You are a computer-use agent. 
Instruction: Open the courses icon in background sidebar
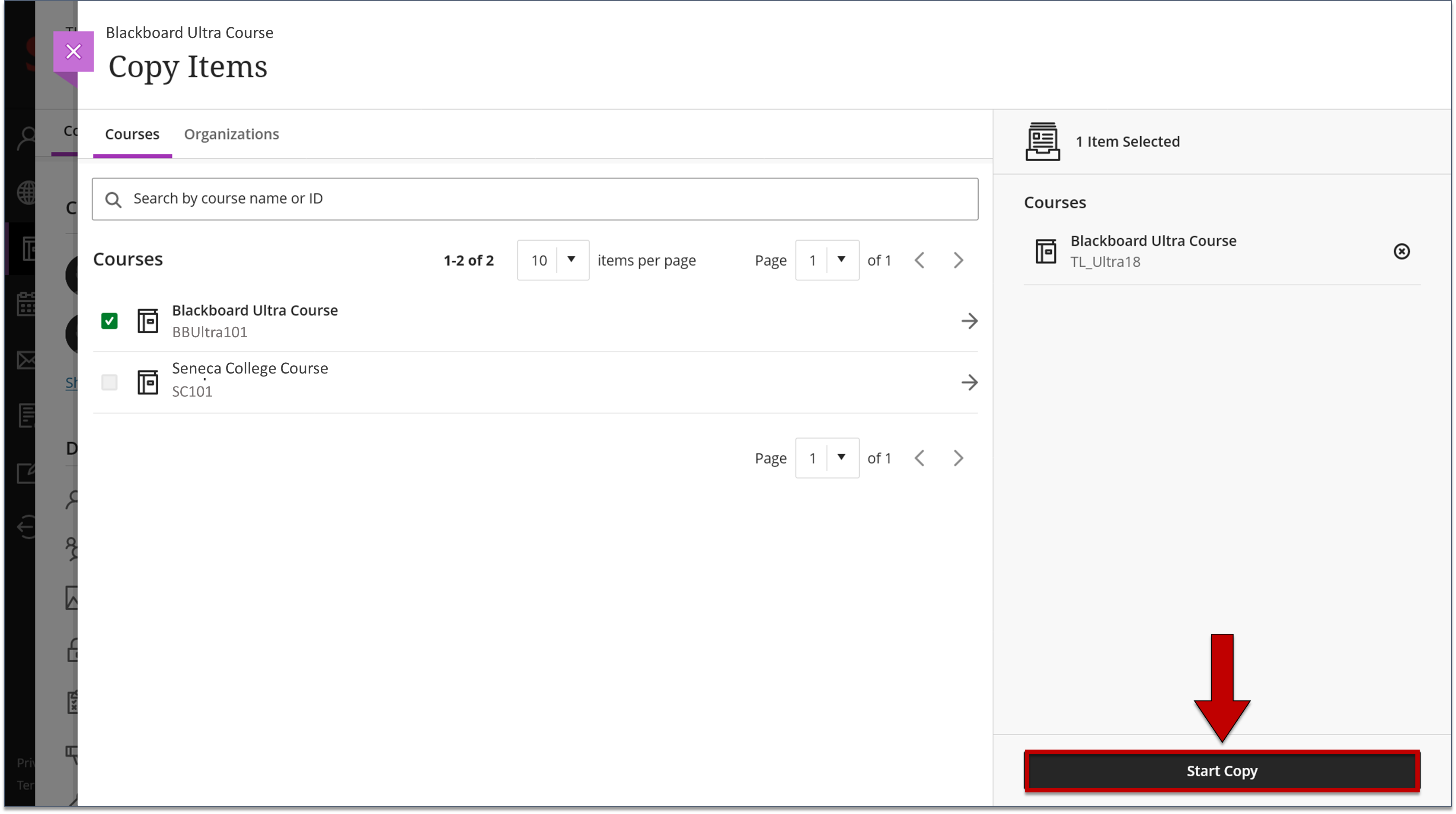(28, 249)
